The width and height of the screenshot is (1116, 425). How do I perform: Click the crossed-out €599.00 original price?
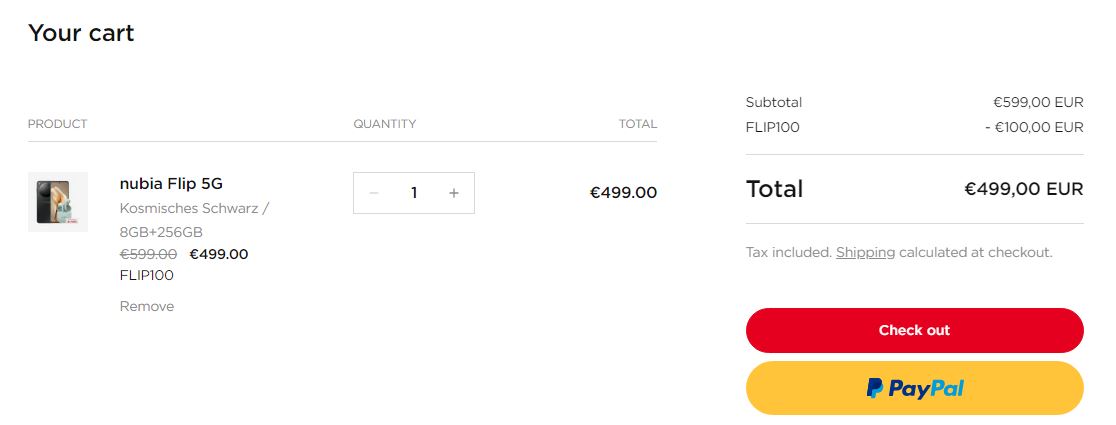coord(148,254)
